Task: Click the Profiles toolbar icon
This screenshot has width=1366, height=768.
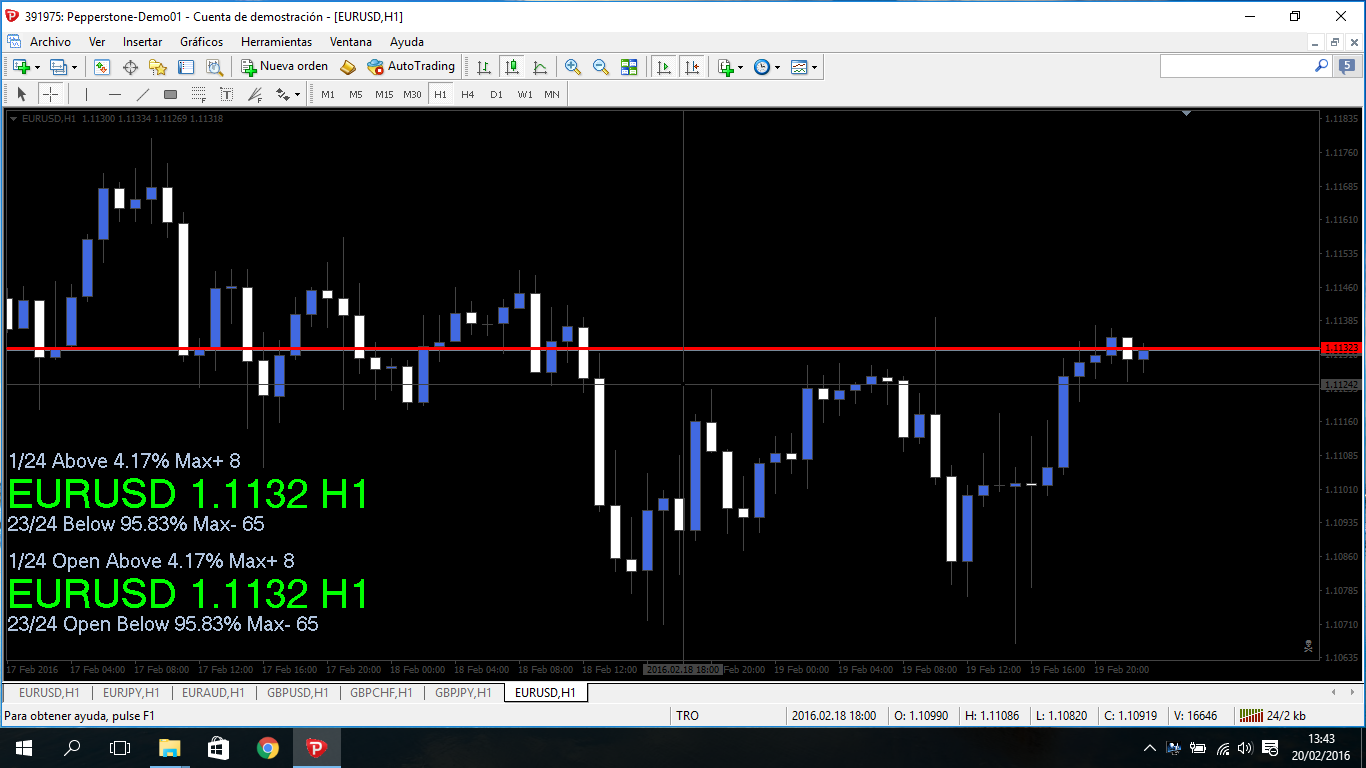Action: [58, 67]
